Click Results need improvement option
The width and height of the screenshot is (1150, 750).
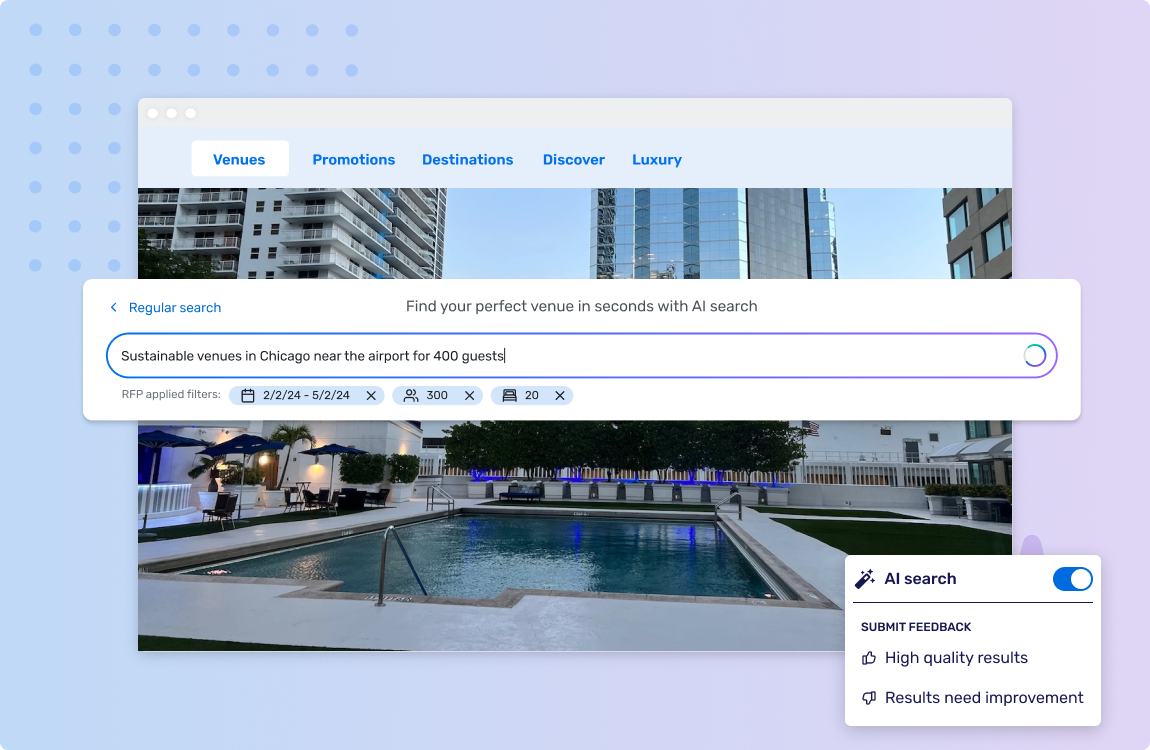click(x=984, y=697)
